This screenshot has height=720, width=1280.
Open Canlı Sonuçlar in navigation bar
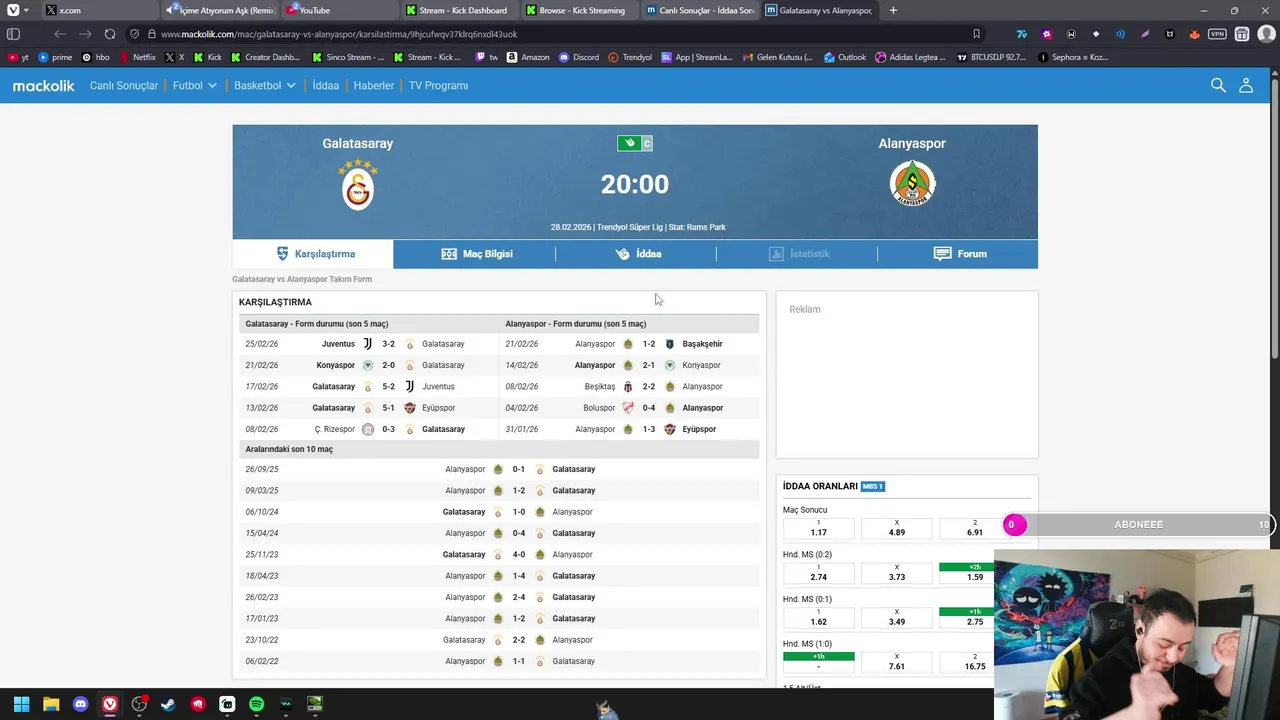point(124,86)
